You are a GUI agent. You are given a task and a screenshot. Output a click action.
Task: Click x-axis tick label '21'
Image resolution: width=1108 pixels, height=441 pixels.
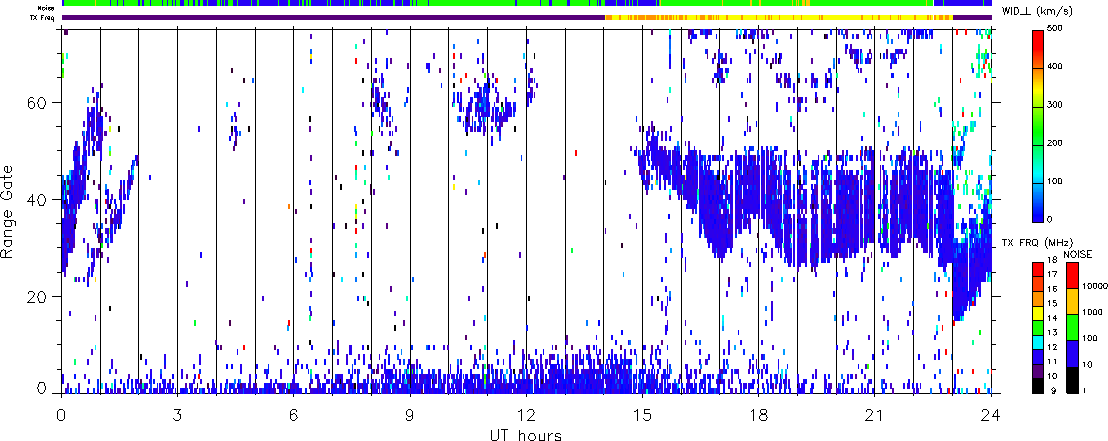(x=875, y=414)
